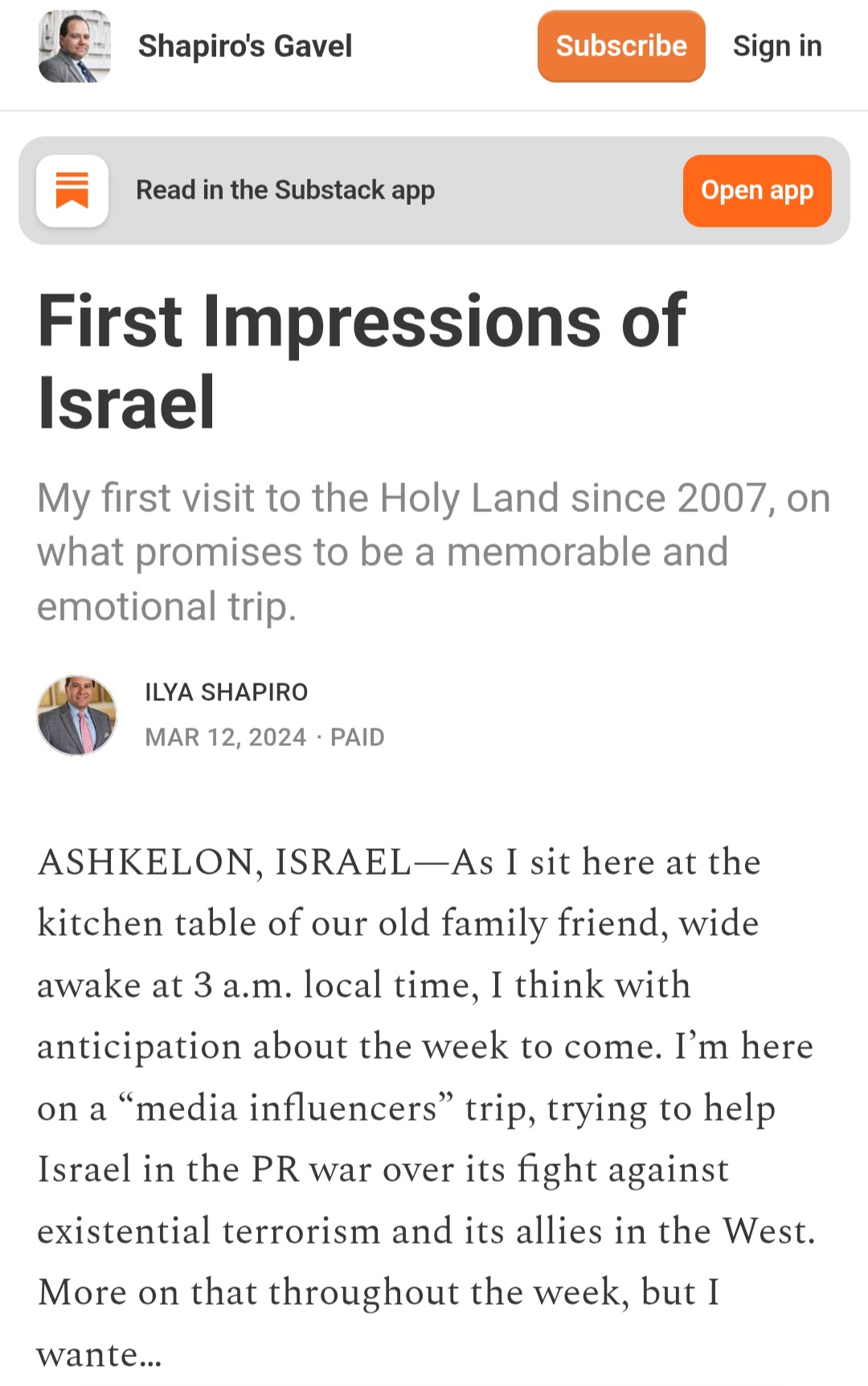The image size is (868, 1386).
Task: Tap the PAID label beside the date
Action: pos(358,737)
